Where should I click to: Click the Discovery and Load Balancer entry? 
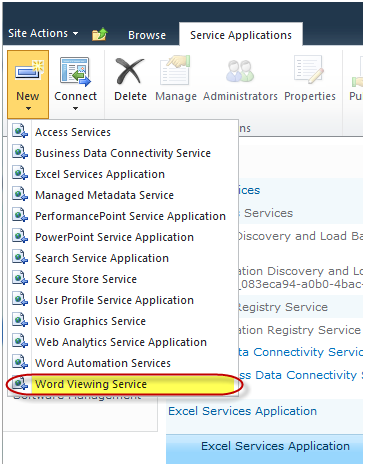300,236
